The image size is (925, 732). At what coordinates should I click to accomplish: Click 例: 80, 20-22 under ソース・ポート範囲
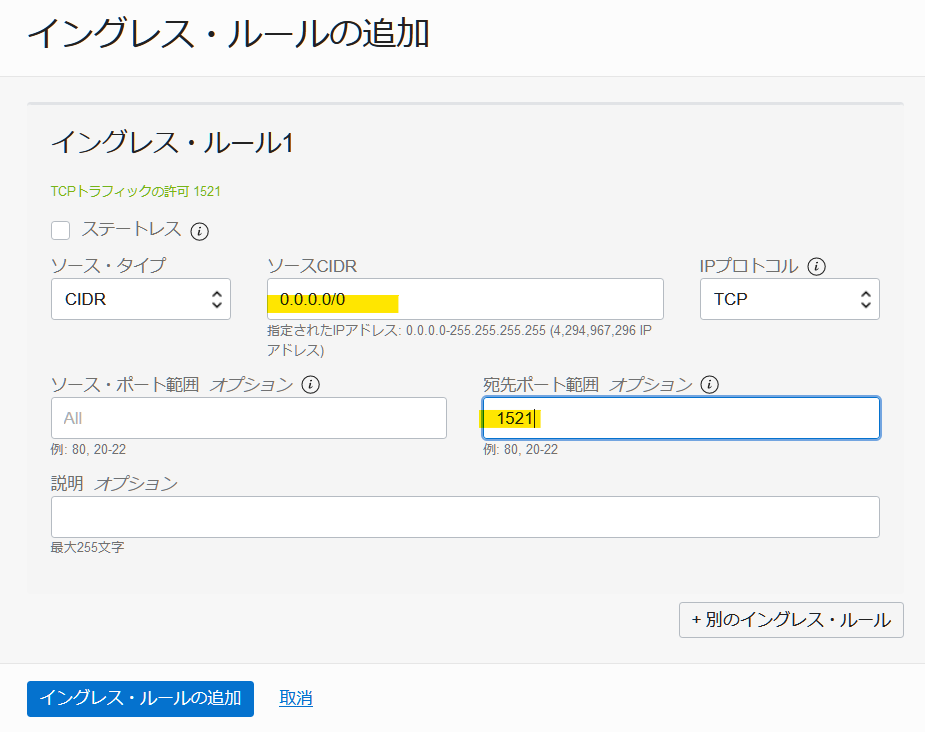pyautogui.click(x=88, y=449)
